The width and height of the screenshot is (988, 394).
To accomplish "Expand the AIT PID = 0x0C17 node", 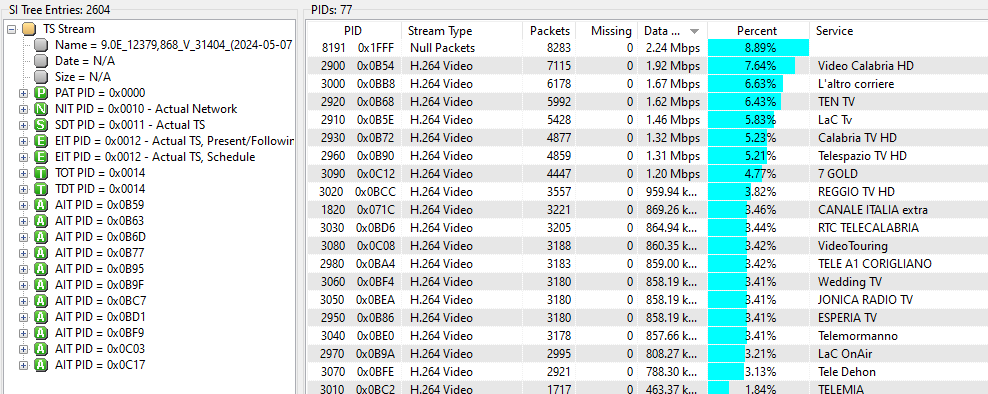I will (24, 365).
